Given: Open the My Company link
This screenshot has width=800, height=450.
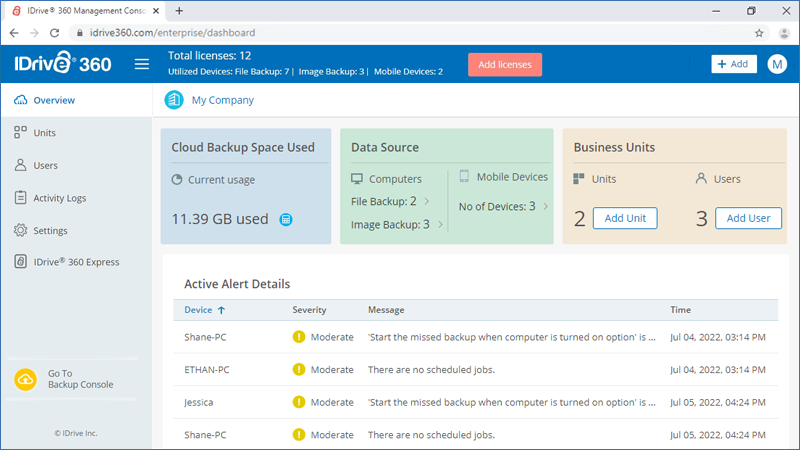Looking at the screenshot, I should coord(222,100).
